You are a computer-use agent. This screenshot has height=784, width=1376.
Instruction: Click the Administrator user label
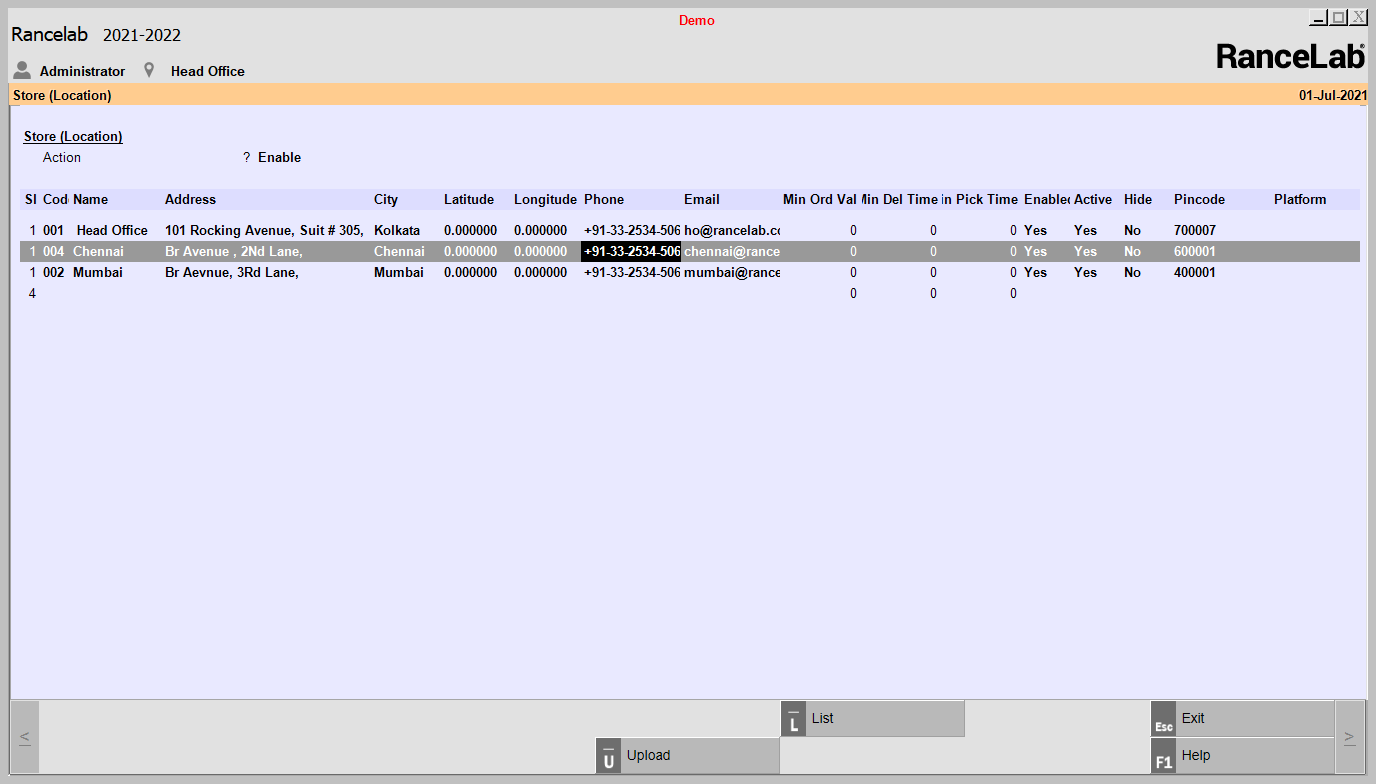pos(83,72)
